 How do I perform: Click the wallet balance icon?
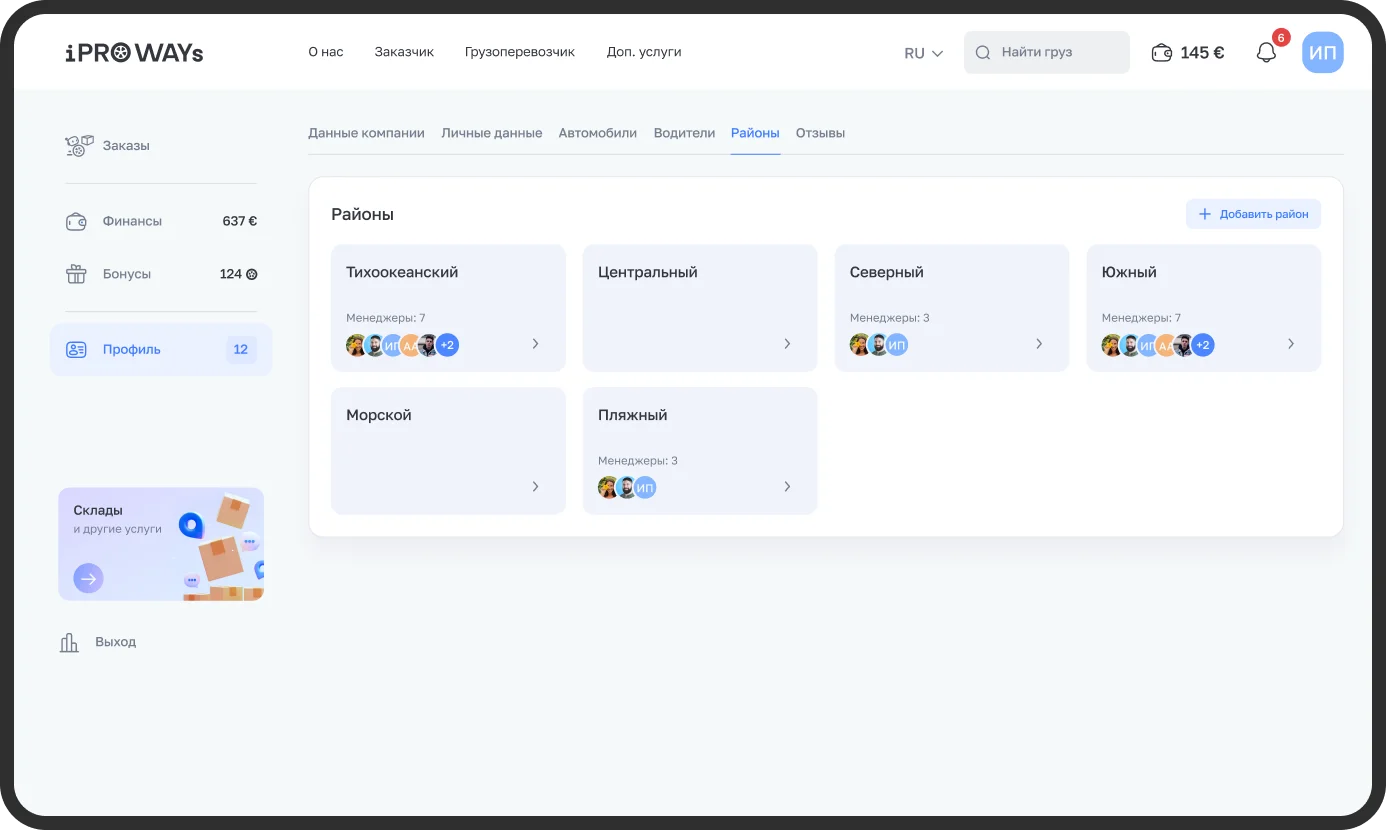tap(1161, 53)
